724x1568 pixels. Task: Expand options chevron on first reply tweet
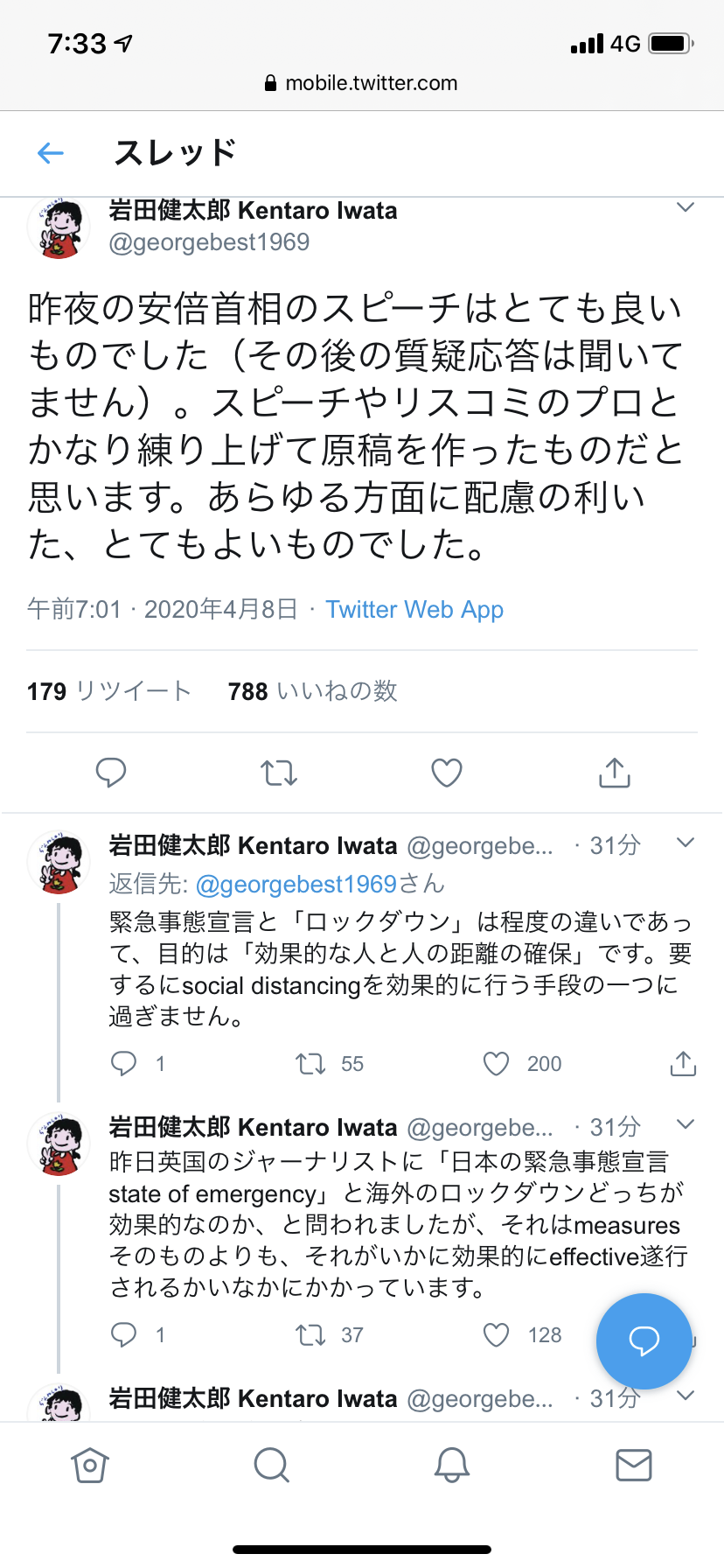click(x=686, y=843)
